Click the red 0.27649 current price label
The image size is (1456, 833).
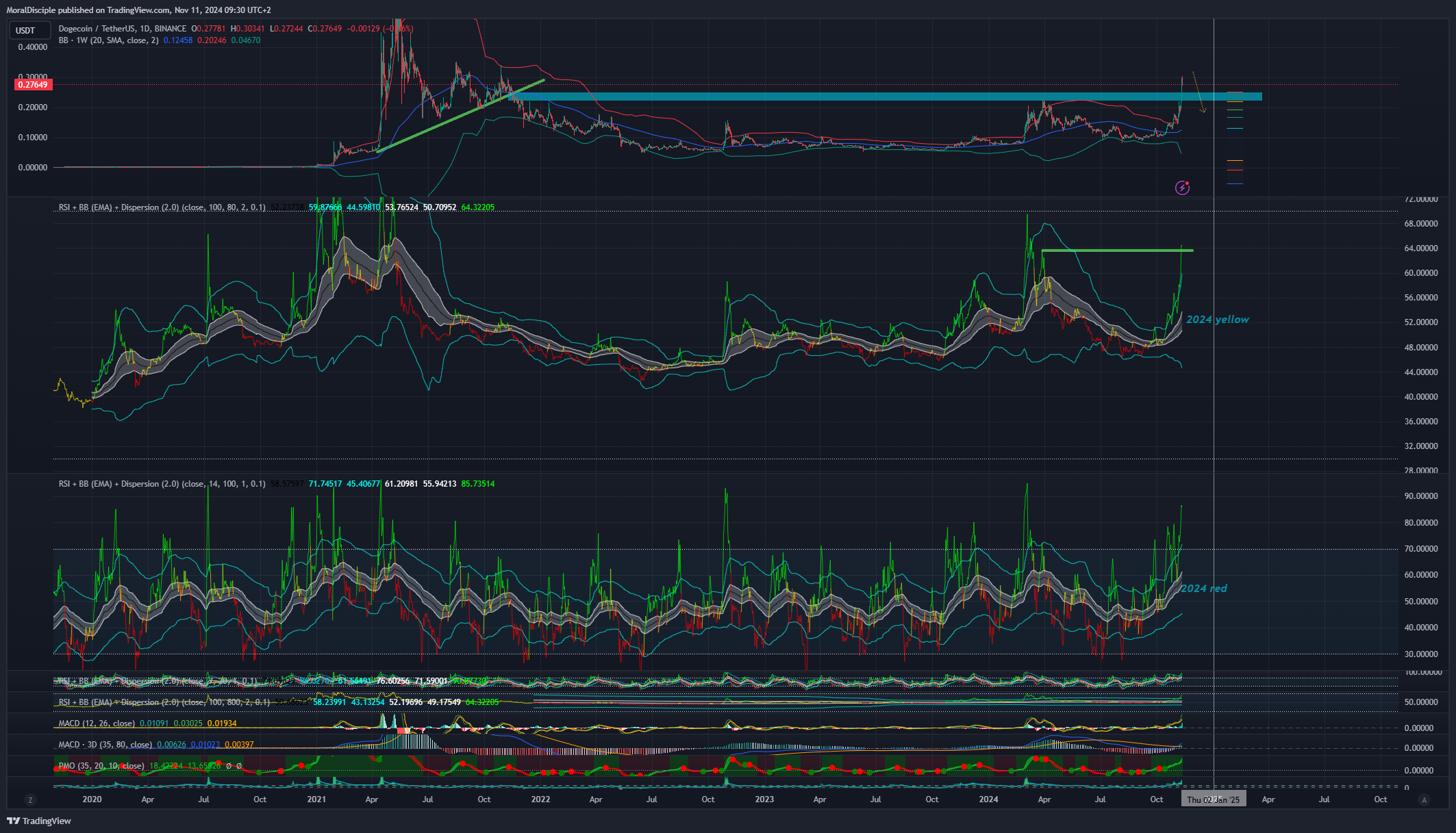click(33, 85)
